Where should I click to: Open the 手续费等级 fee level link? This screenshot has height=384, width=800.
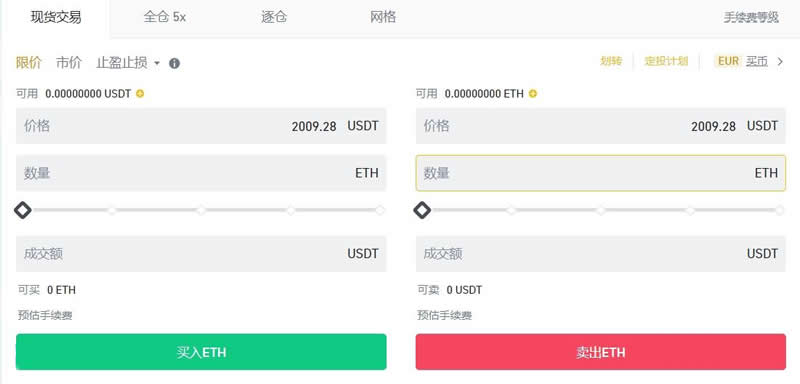(751, 18)
